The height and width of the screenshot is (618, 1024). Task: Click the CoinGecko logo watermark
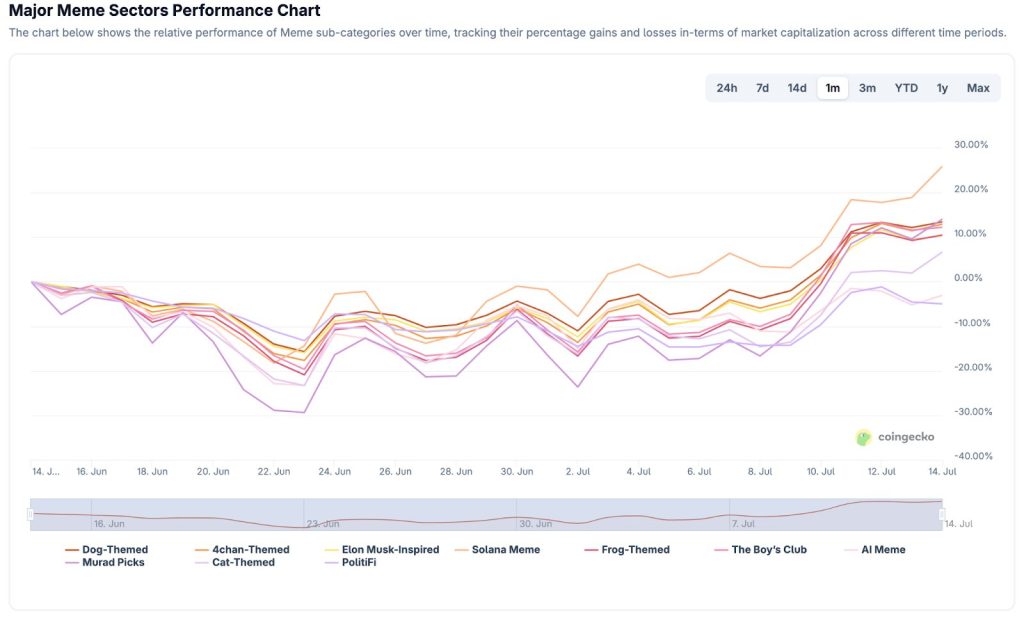tap(895, 437)
